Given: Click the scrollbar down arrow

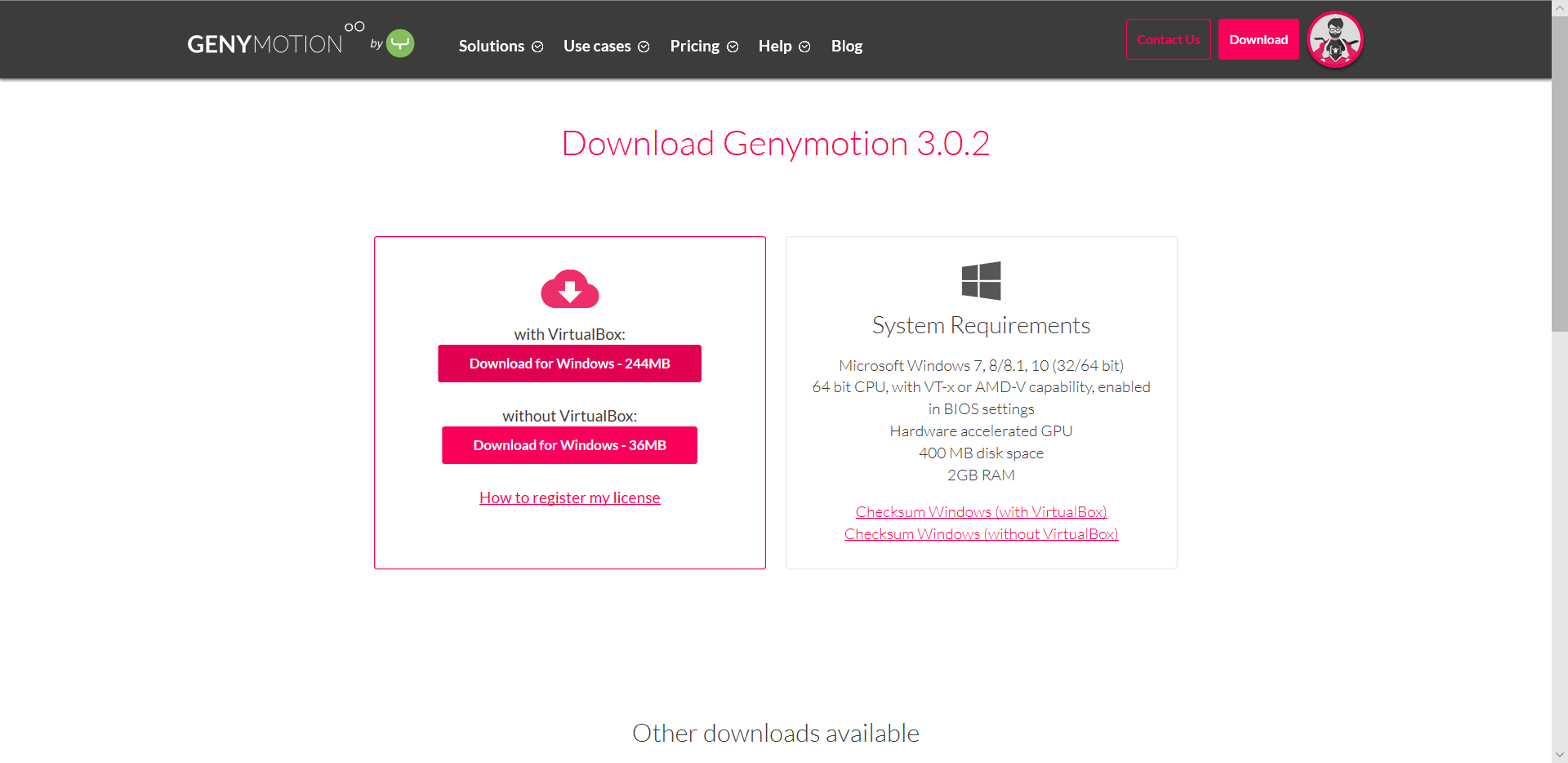Looking at the screenshot, I should pyautogui.click(x=1560, y=756).
